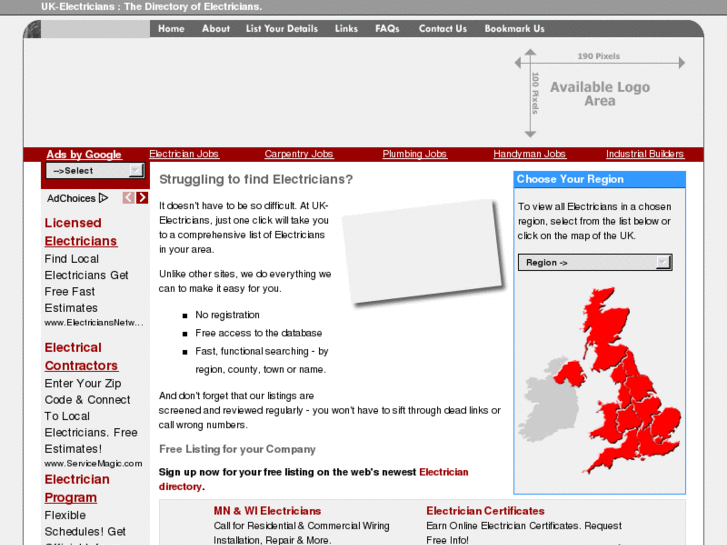Viewport: 727px width, 545px height.
Task: Click the Available Logo Area placeholder
Action: click(x=599, y=94)
